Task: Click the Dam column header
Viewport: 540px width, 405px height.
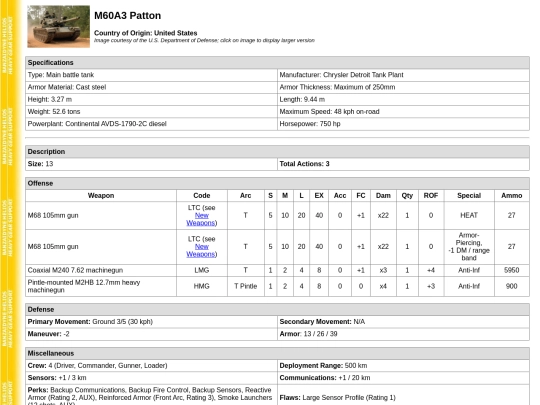Action: [x=383, y=196]
